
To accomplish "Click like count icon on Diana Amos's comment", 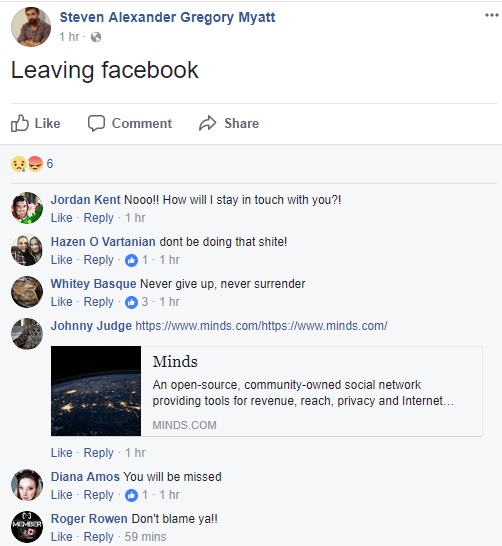I will coord(131,495).
